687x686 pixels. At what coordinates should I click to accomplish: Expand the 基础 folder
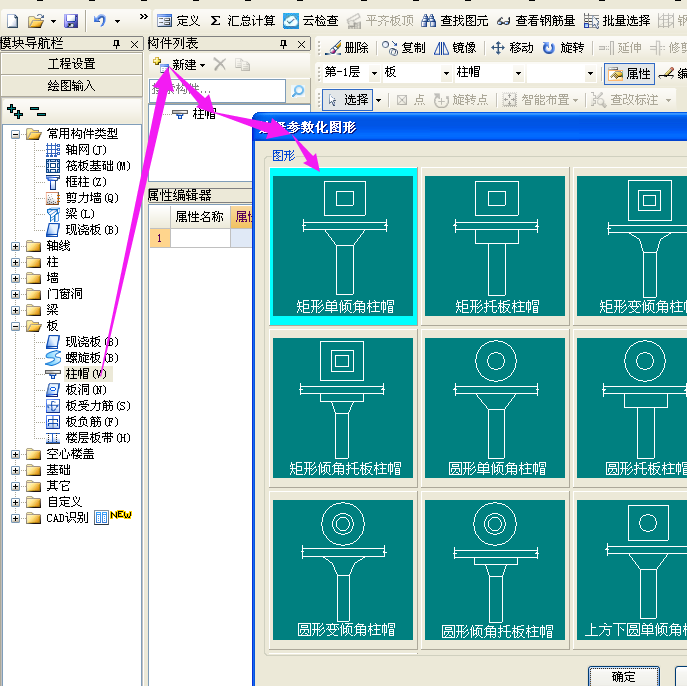(x=15, y=470)
